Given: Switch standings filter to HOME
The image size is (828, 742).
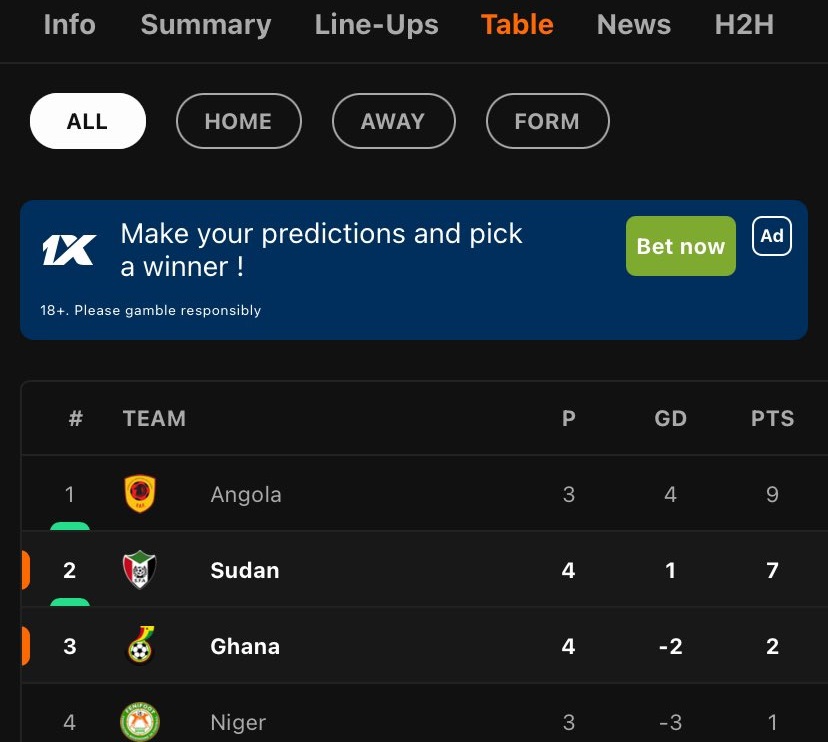Looking at the screenshot, I should [x=239, y=121].
